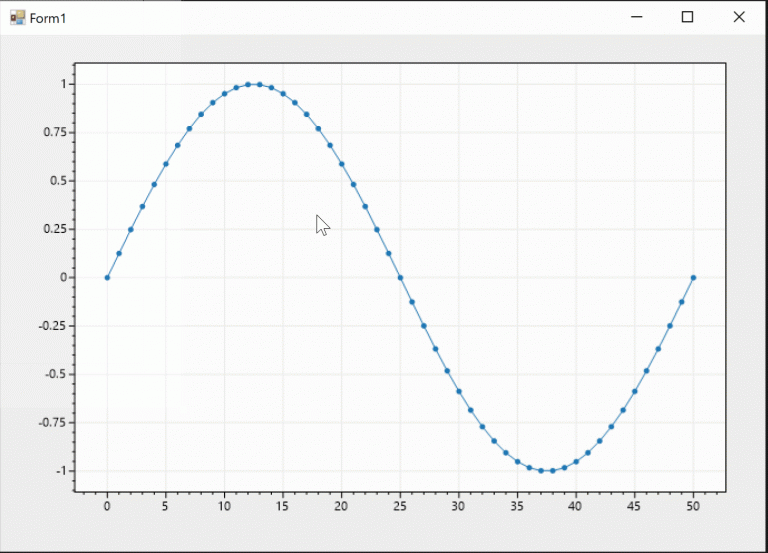
Task: Select the data marker at x=25 zero crossing
Action: tap(400, 277)
